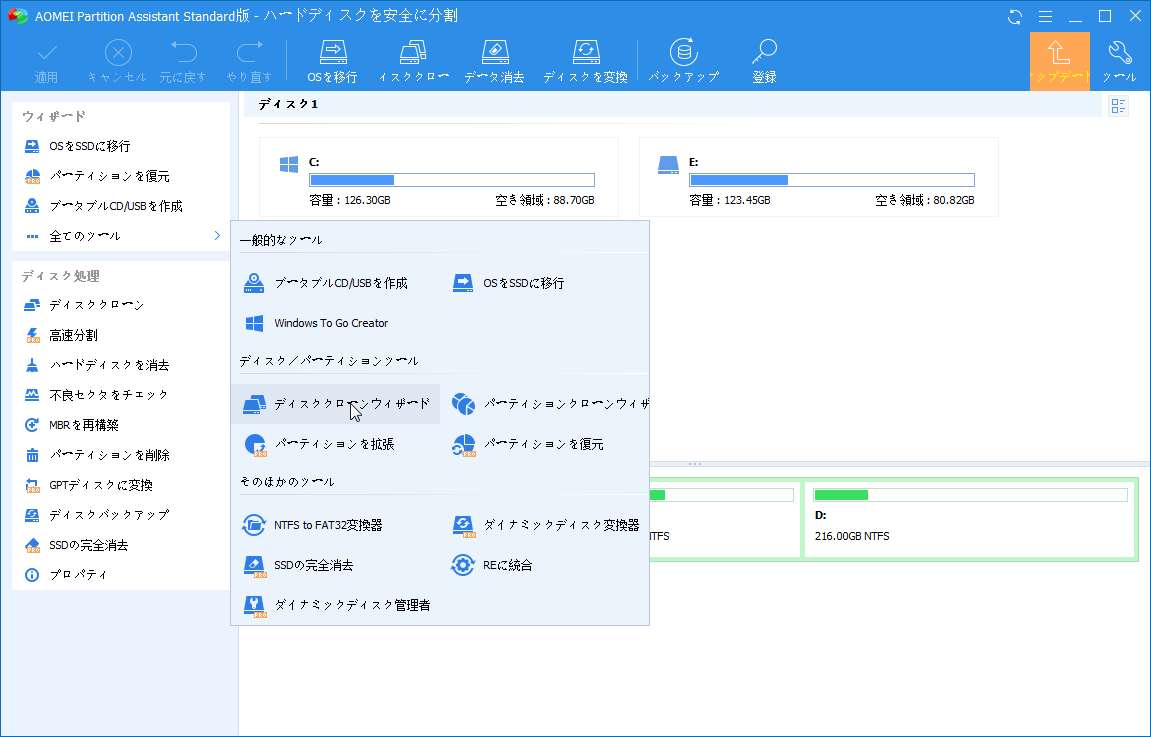The image size is (1151, 737).
Task: Open OSを移行 in the top toolbar
Action: pos(333,62)
